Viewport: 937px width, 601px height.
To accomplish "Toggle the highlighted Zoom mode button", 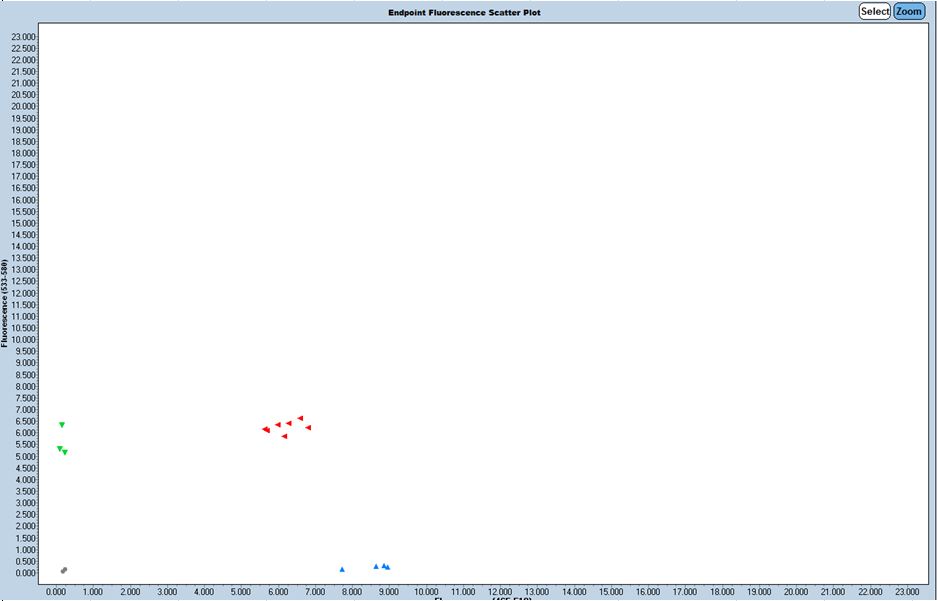I will click(x=909, y=11).
